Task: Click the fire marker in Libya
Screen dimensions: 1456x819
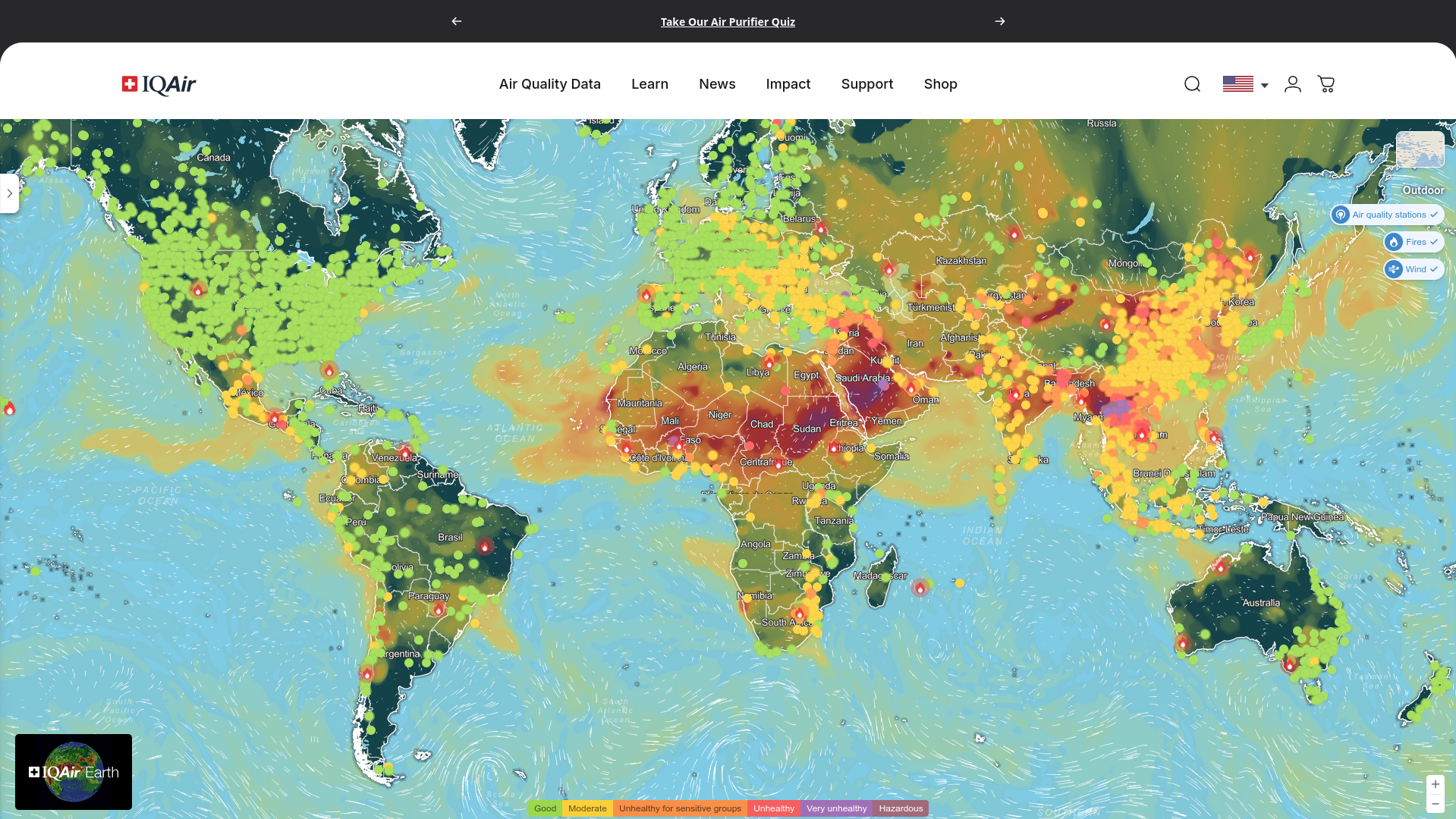Action: (769, 363)
